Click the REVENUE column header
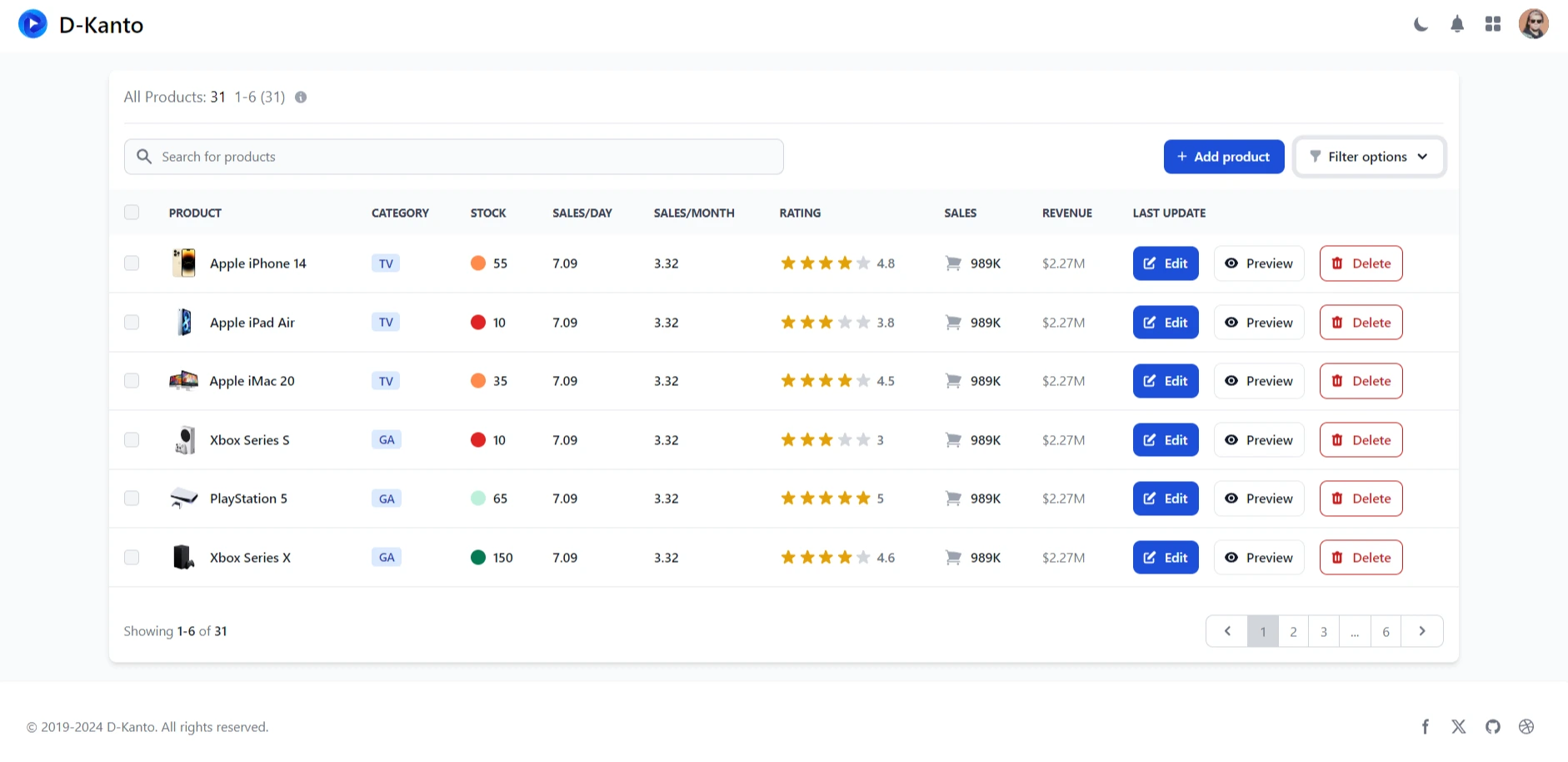 (x=1067, y=213)
